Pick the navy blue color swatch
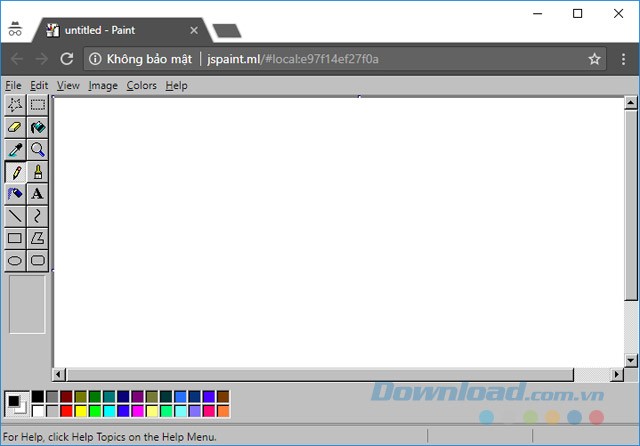The width and height of the screenshot is (640, 446). [123, 397]
